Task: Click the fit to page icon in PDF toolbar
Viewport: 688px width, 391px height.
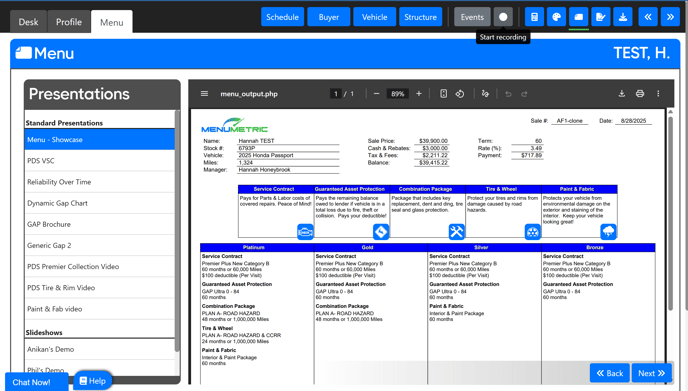Action: click(444, 93)
